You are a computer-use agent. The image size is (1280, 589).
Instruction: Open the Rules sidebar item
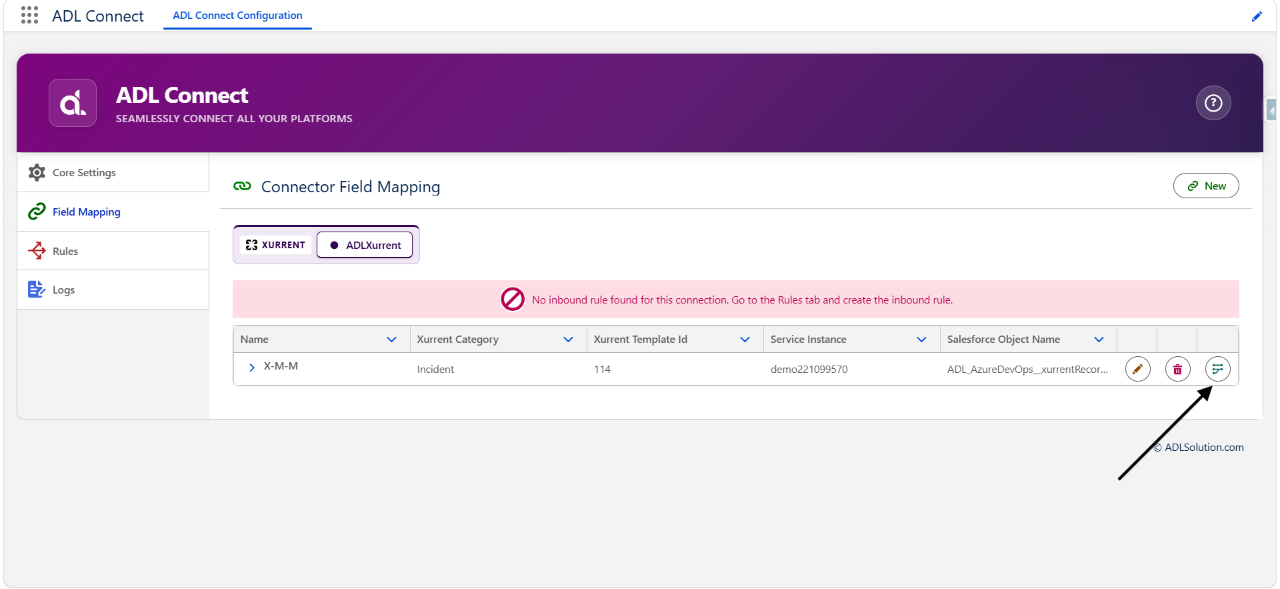pos(113,251)
